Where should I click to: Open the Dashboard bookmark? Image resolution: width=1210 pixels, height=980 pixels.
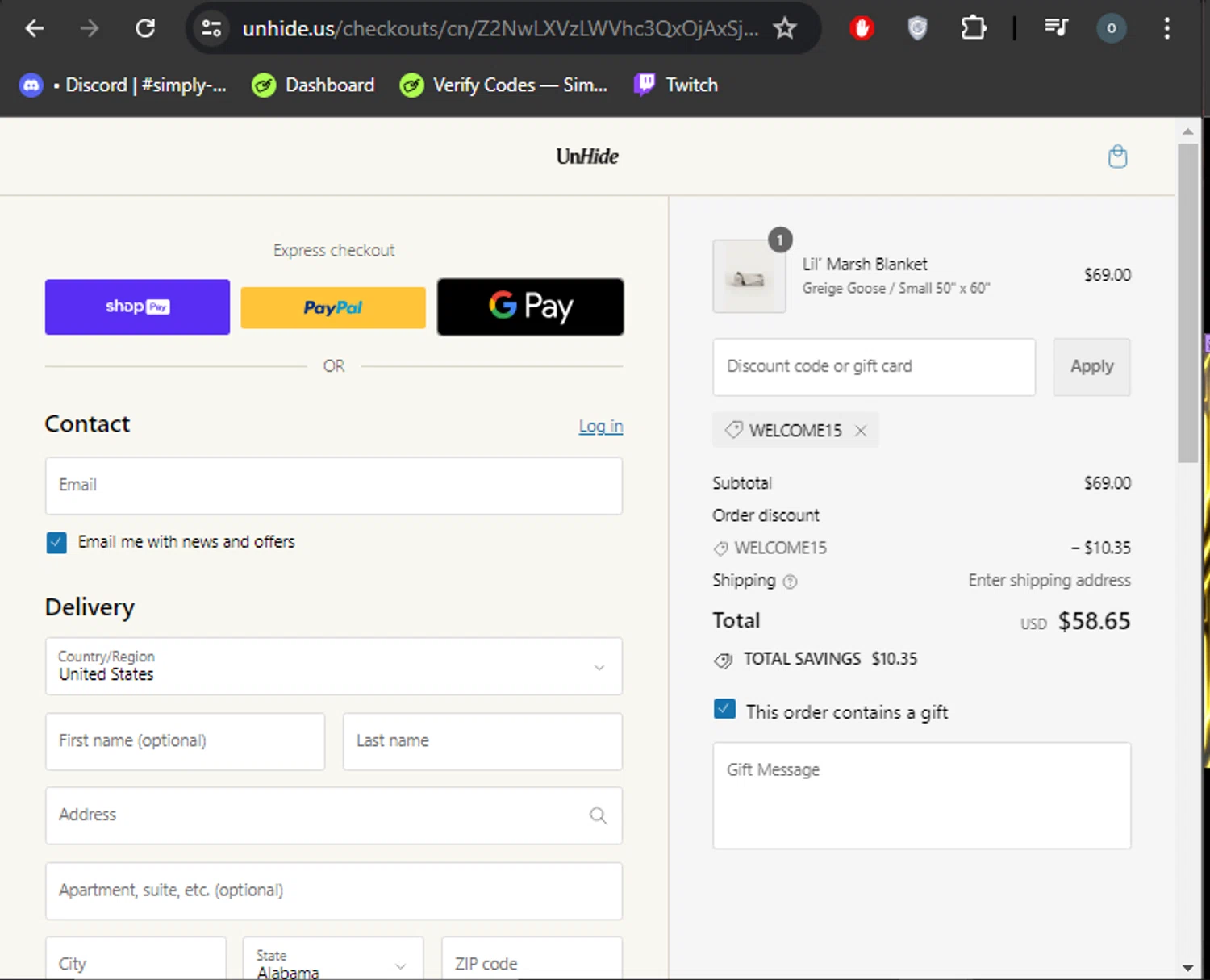click(x=313, y=85)
